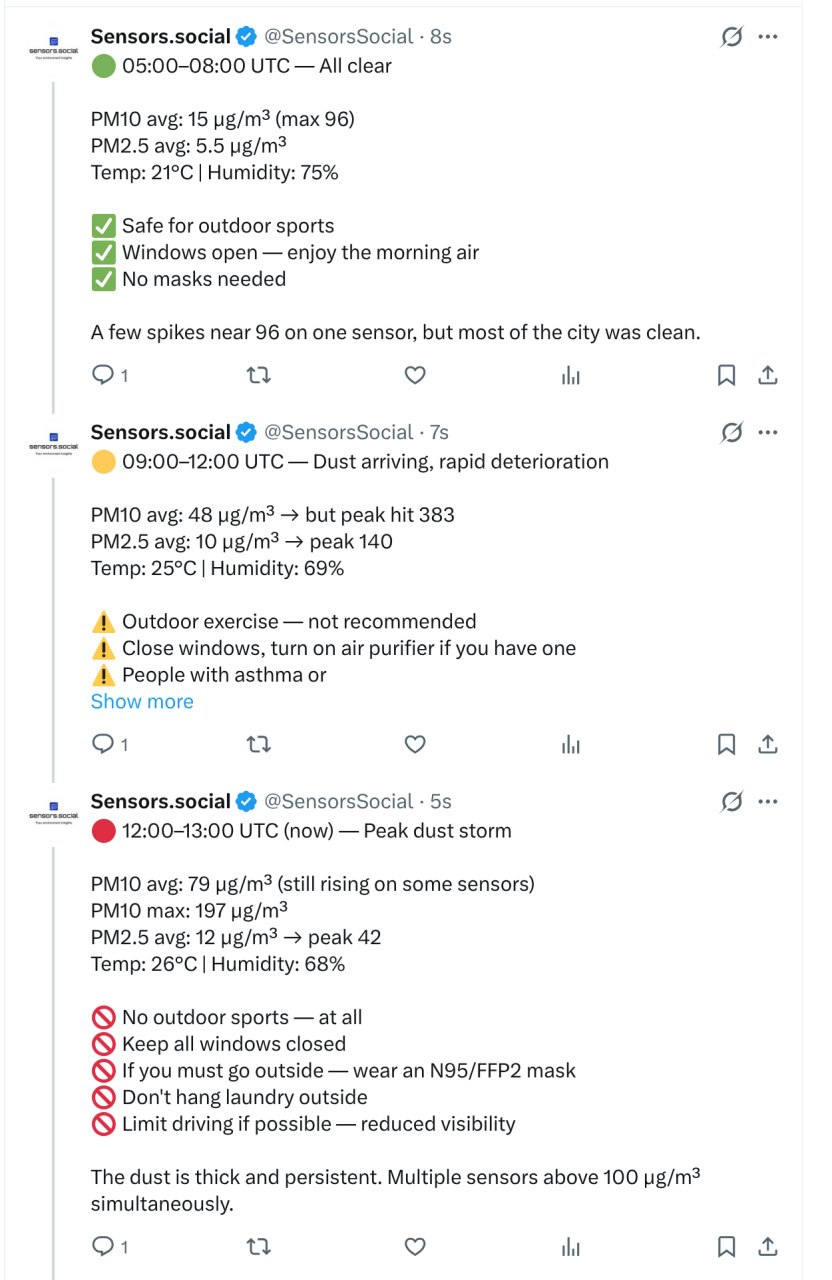Open more options menu on All clear post
Screen dimensions: 832x1280
point(768,37)
